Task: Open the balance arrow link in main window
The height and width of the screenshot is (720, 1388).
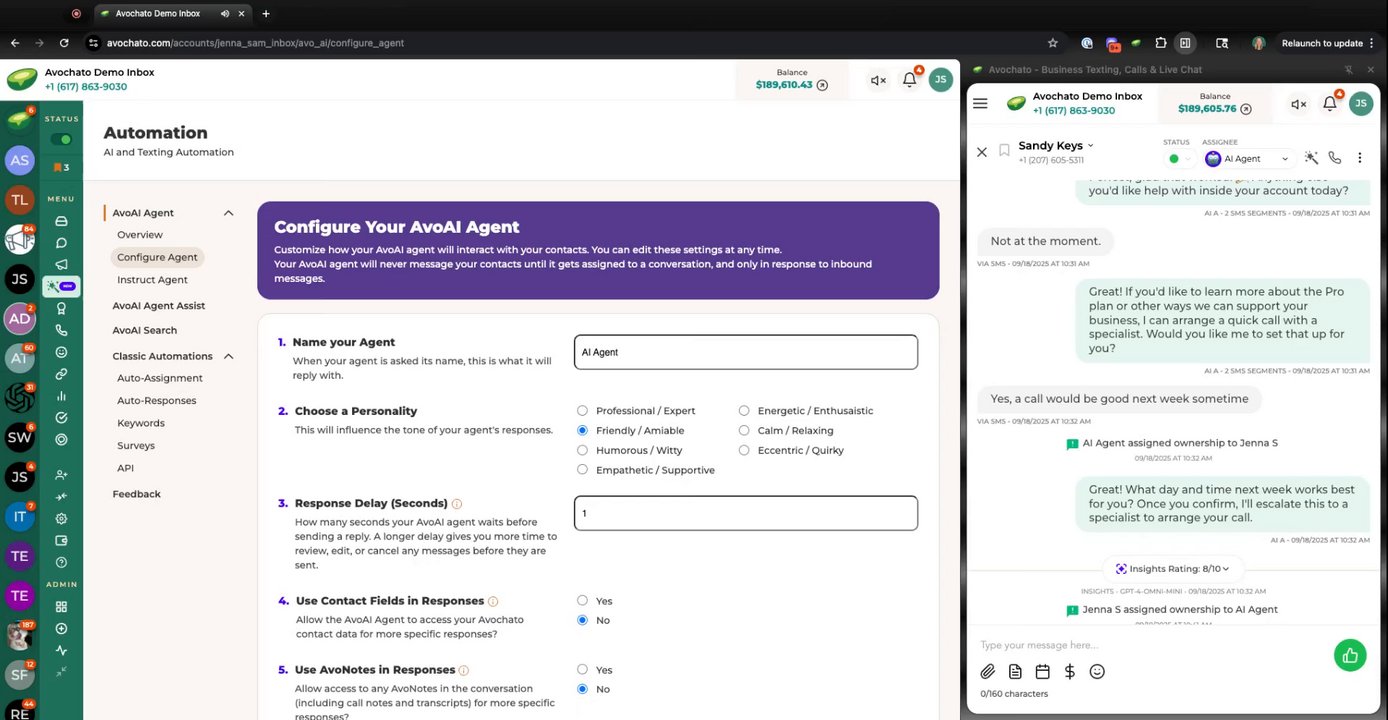Action: pos(823,85)
